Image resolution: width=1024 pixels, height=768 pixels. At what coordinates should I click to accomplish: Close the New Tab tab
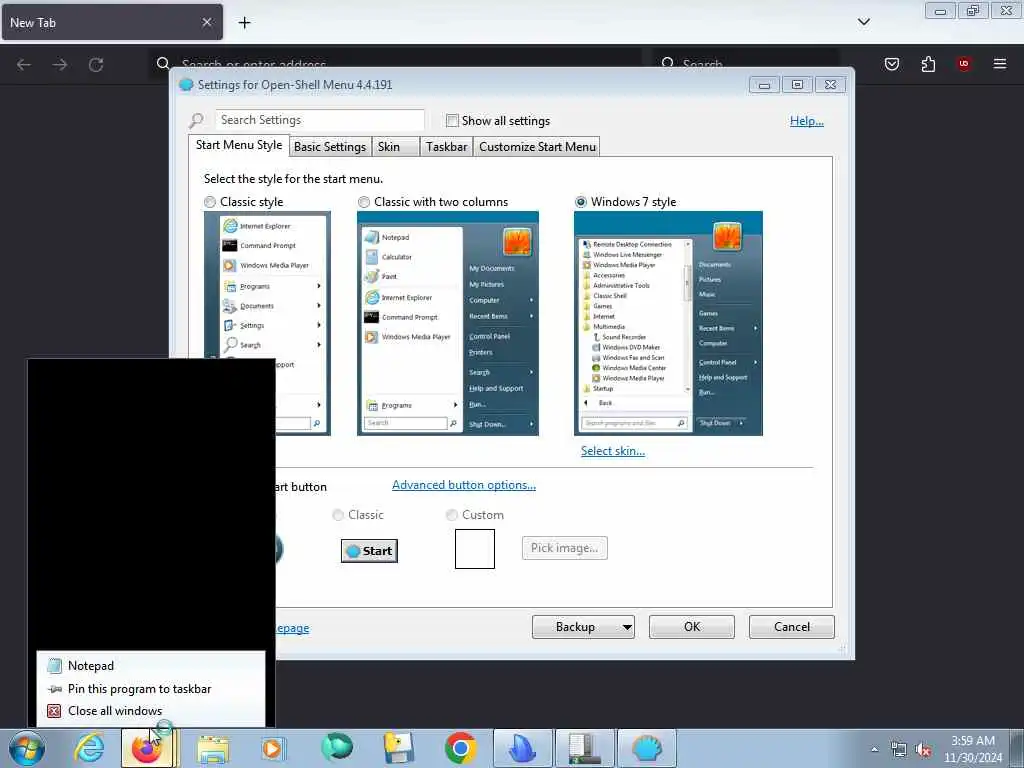coord(206,22)
